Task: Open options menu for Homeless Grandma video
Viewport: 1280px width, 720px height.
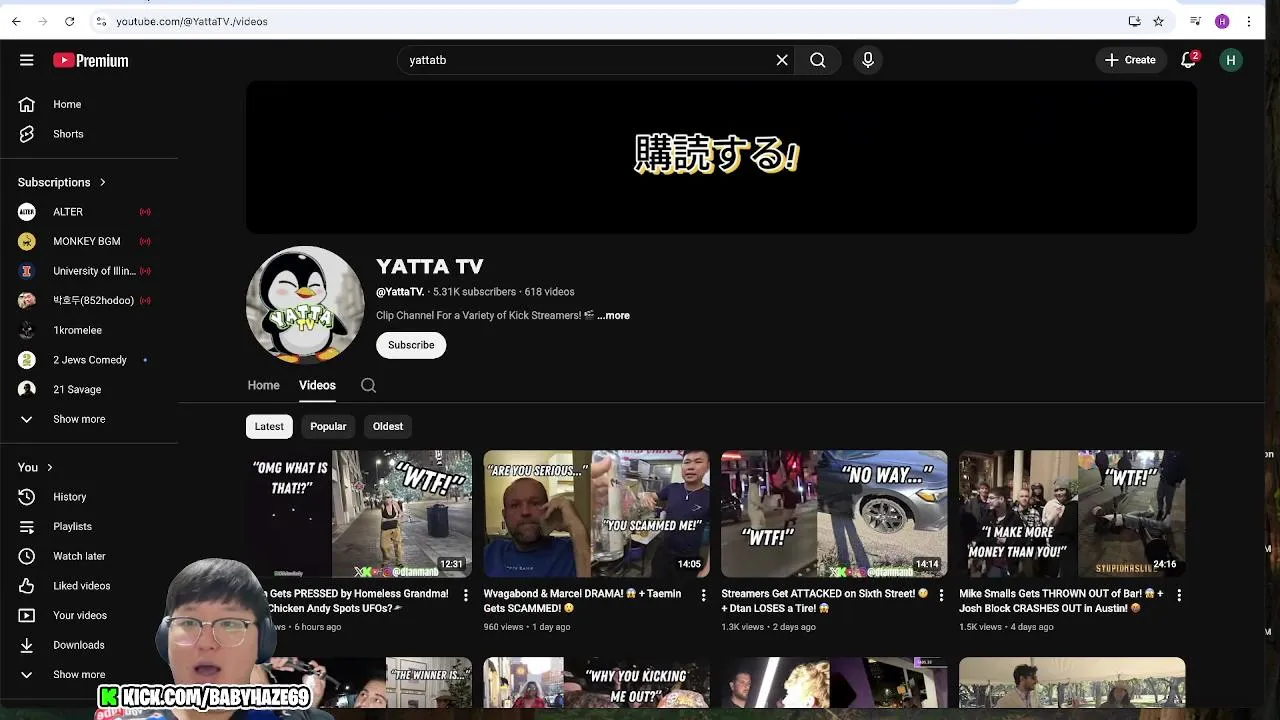Action: [x=465, y=595]
